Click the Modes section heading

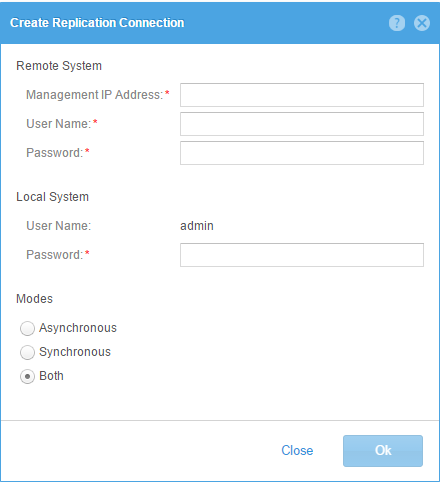pyautogui.click(x=35, y=299)
